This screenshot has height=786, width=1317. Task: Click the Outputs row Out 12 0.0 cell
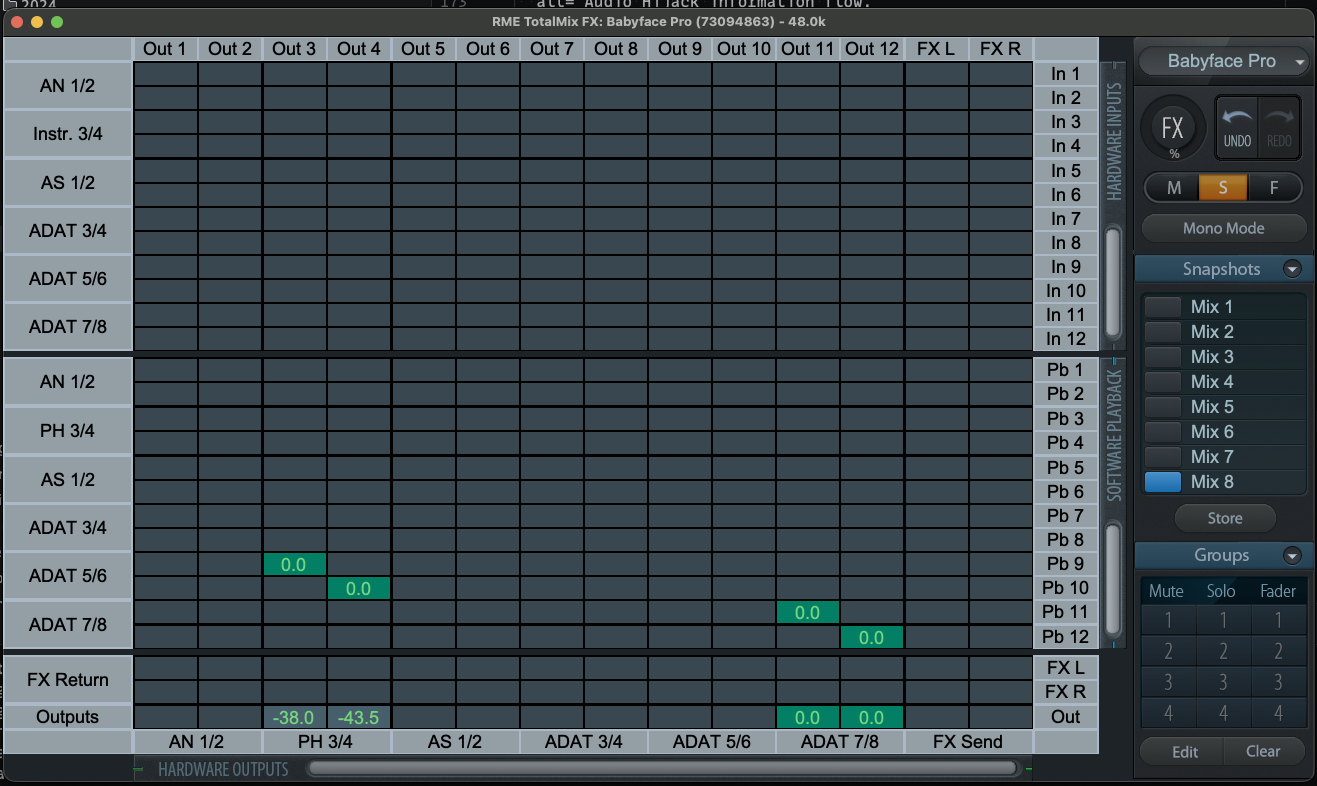(x=871, y=717)
